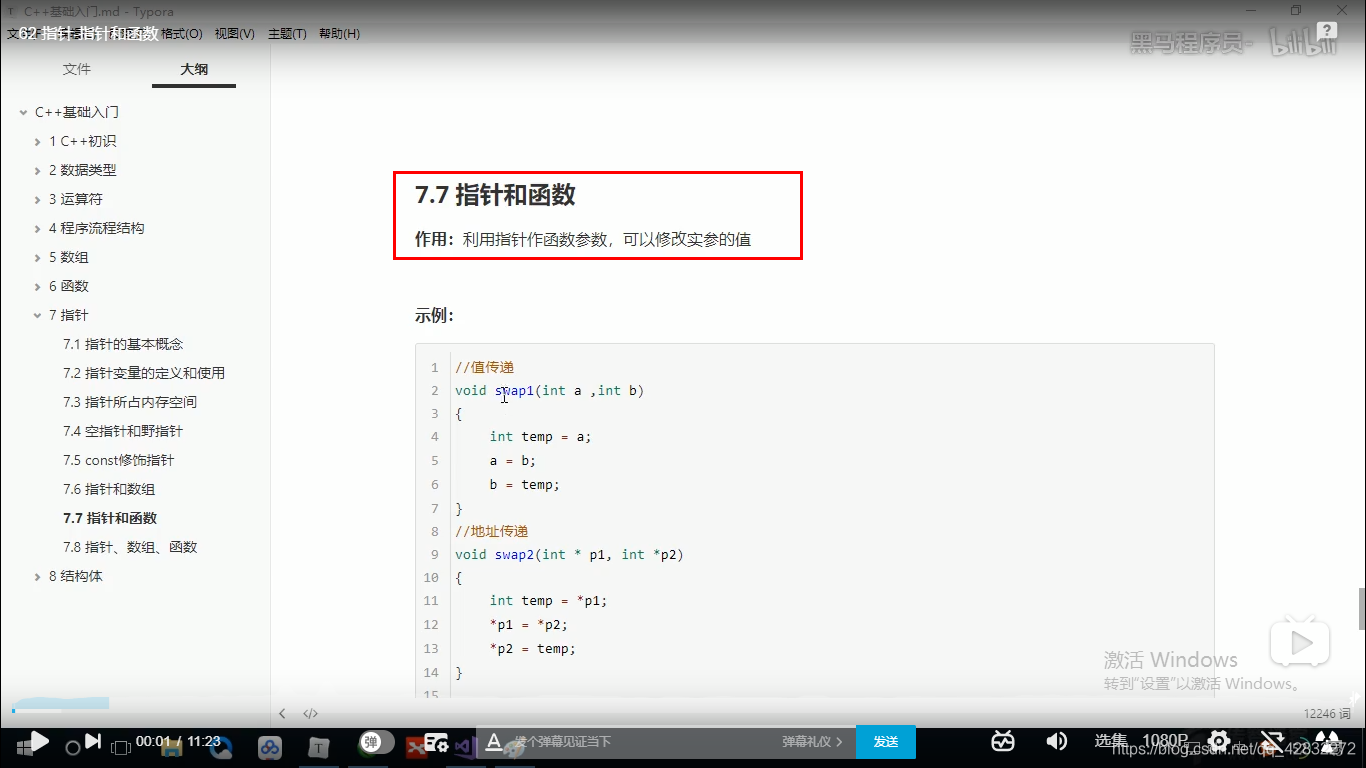Click the 12246 词 word count
This screenshot has width=1366, height=768.
tap(1327, 714)
